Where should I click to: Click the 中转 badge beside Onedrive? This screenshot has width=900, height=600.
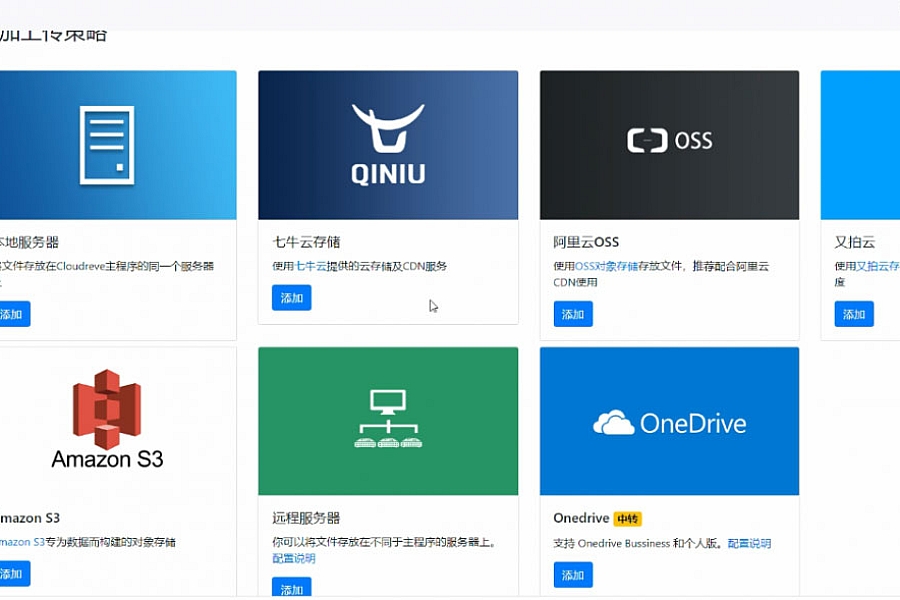click(x=627, y=519)
